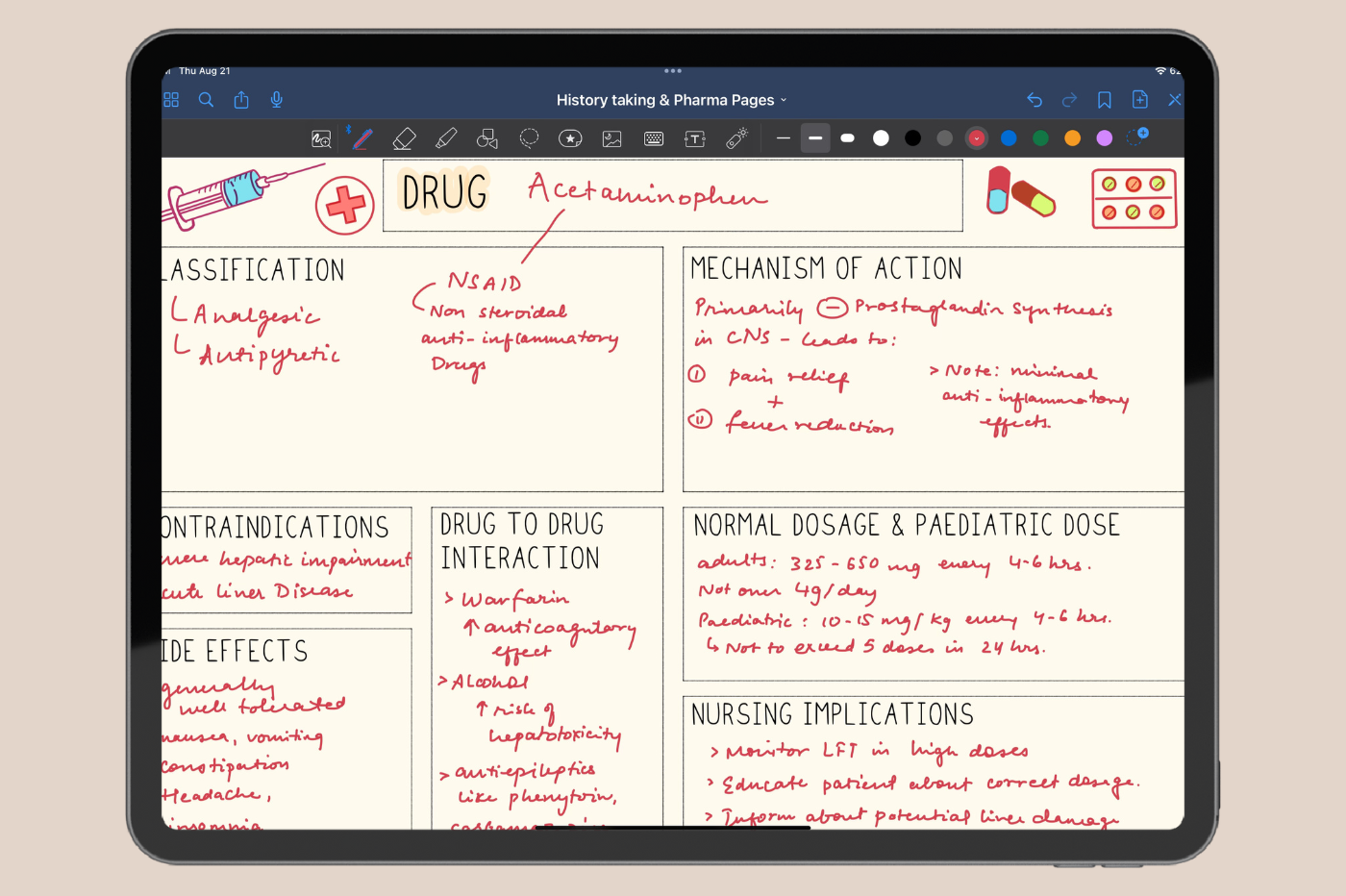Open the add page menu
The image size is (1346, 896).
1140,100
